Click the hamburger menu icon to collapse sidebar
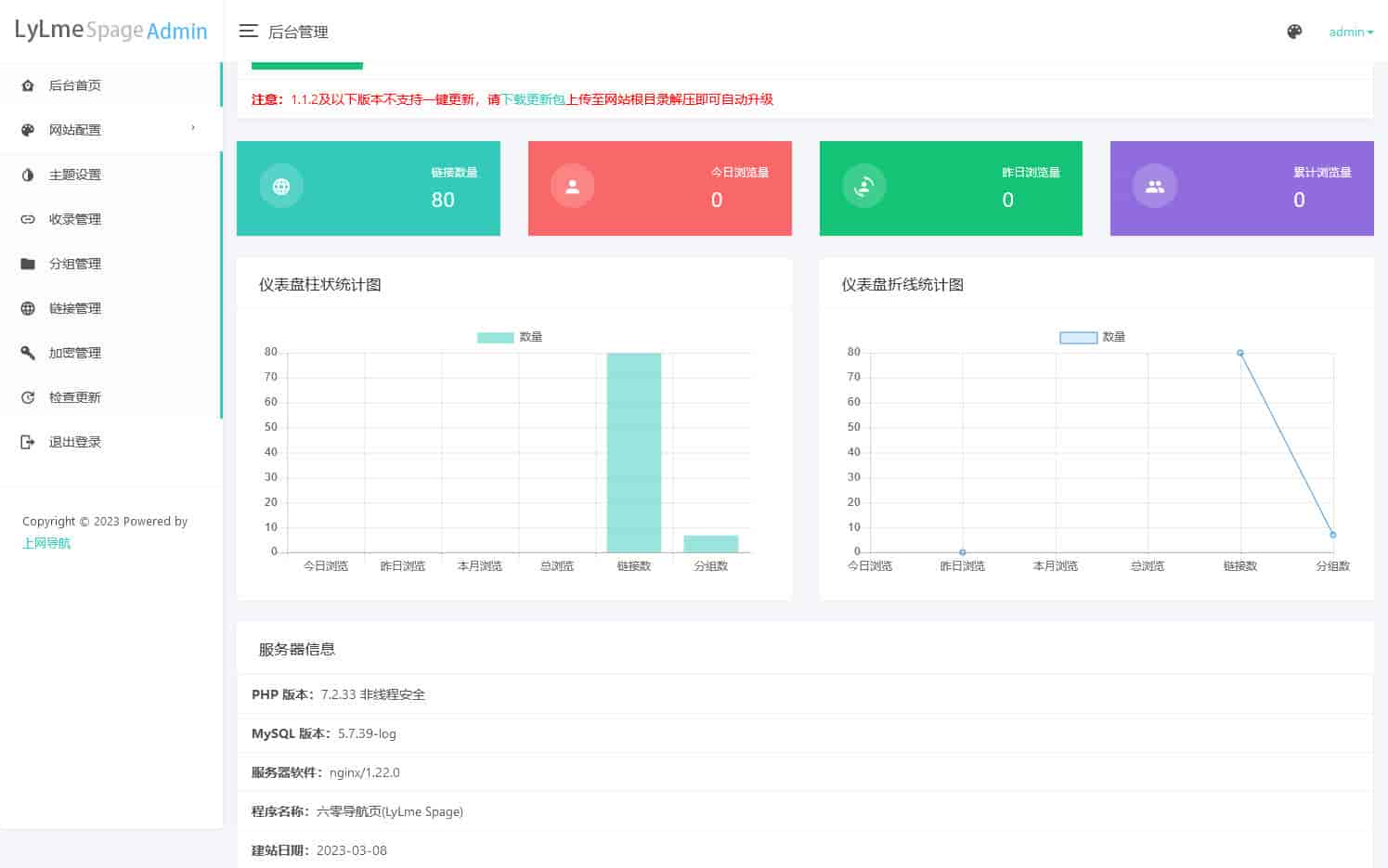 pyautogui.click(x=248, y=32)
